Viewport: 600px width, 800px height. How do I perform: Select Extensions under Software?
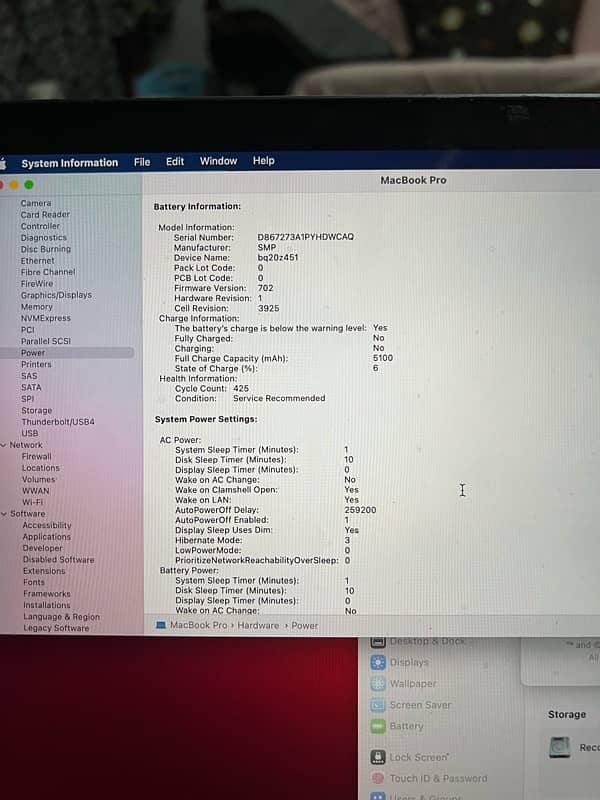44,571
